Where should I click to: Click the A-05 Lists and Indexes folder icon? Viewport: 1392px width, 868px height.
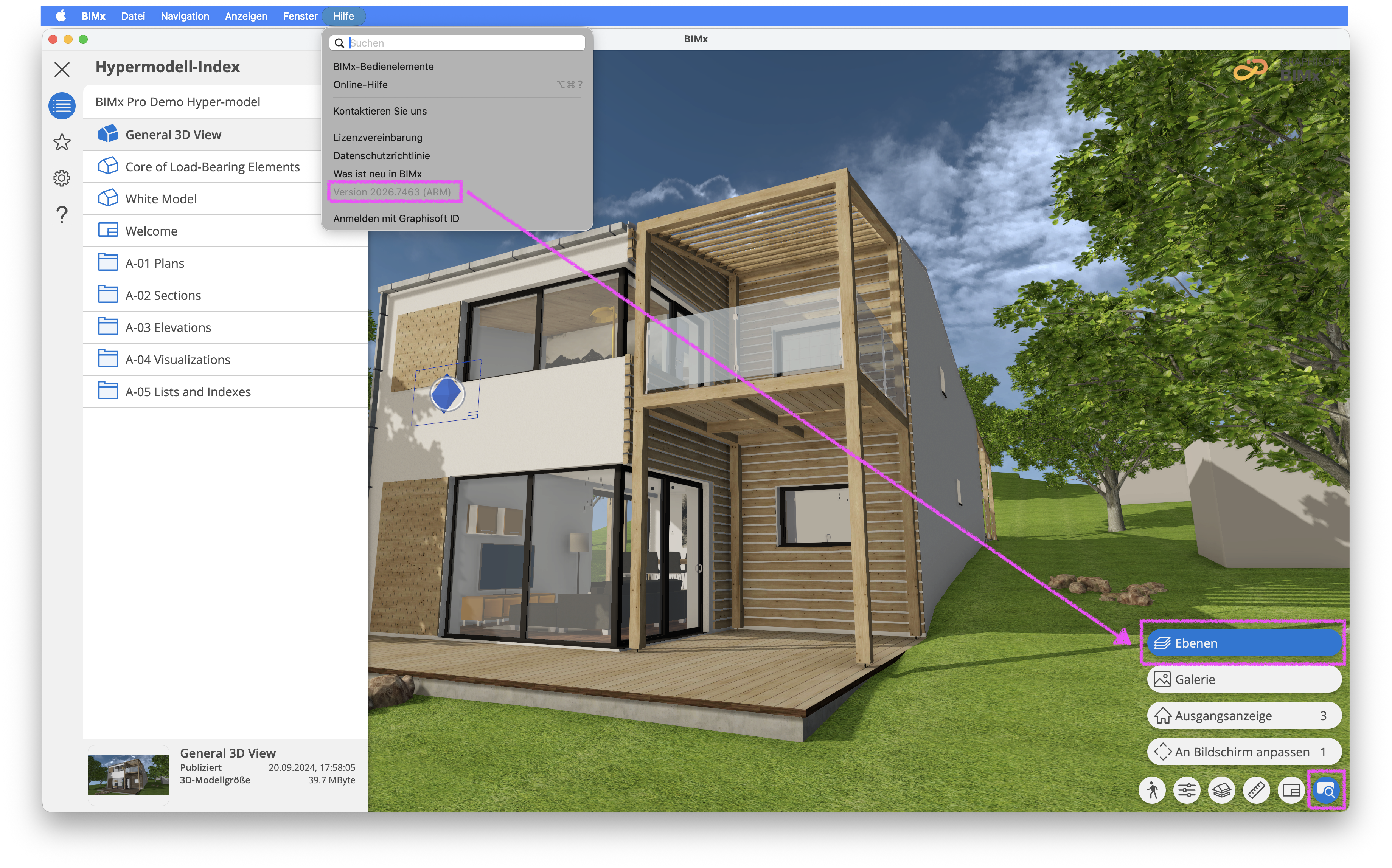coord(108,391)
